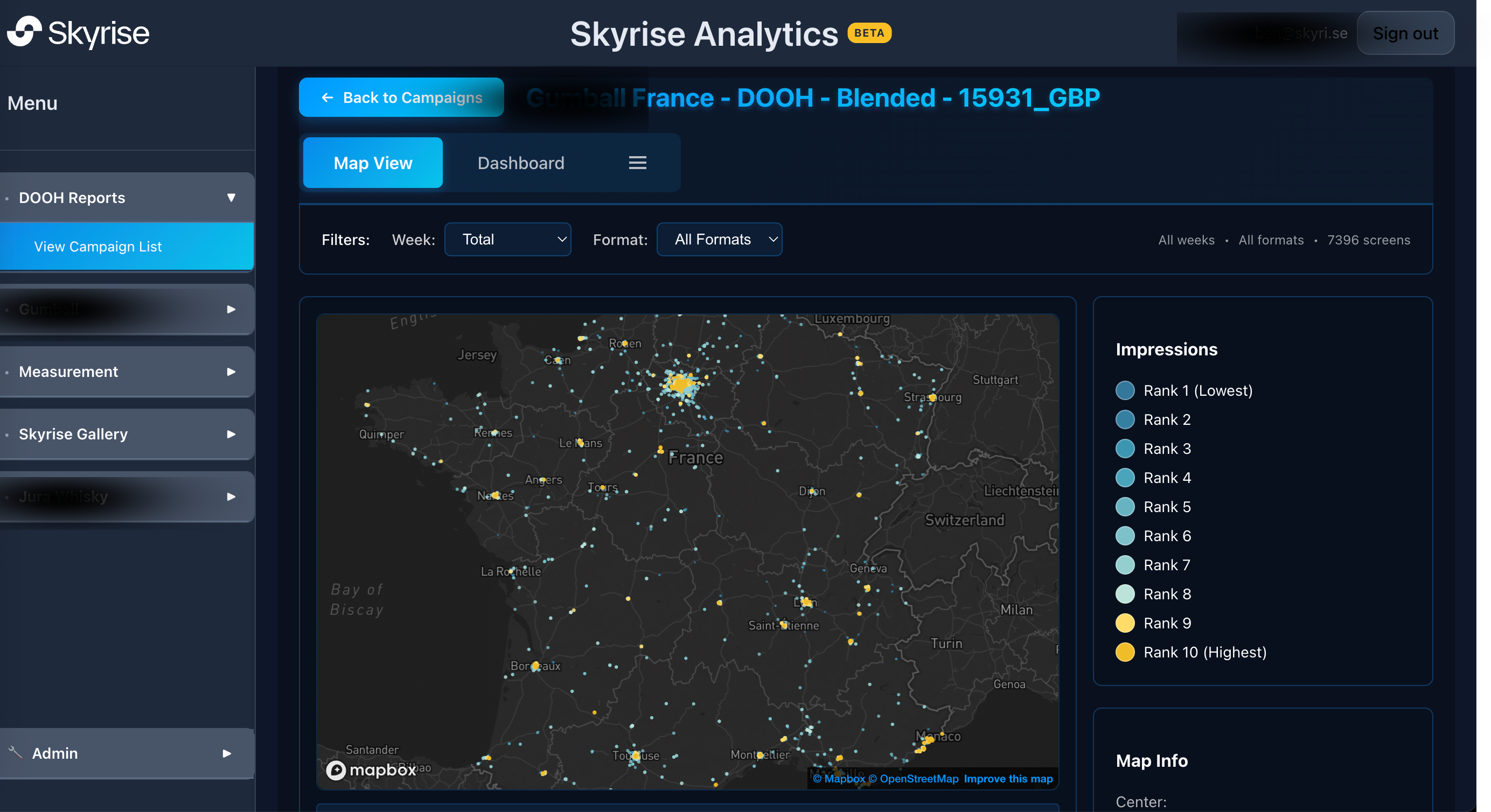The height and width of the screenshot is (812, 1491).
Task: Switch to the Dashboard tab
Action: (x=520, y=163)
